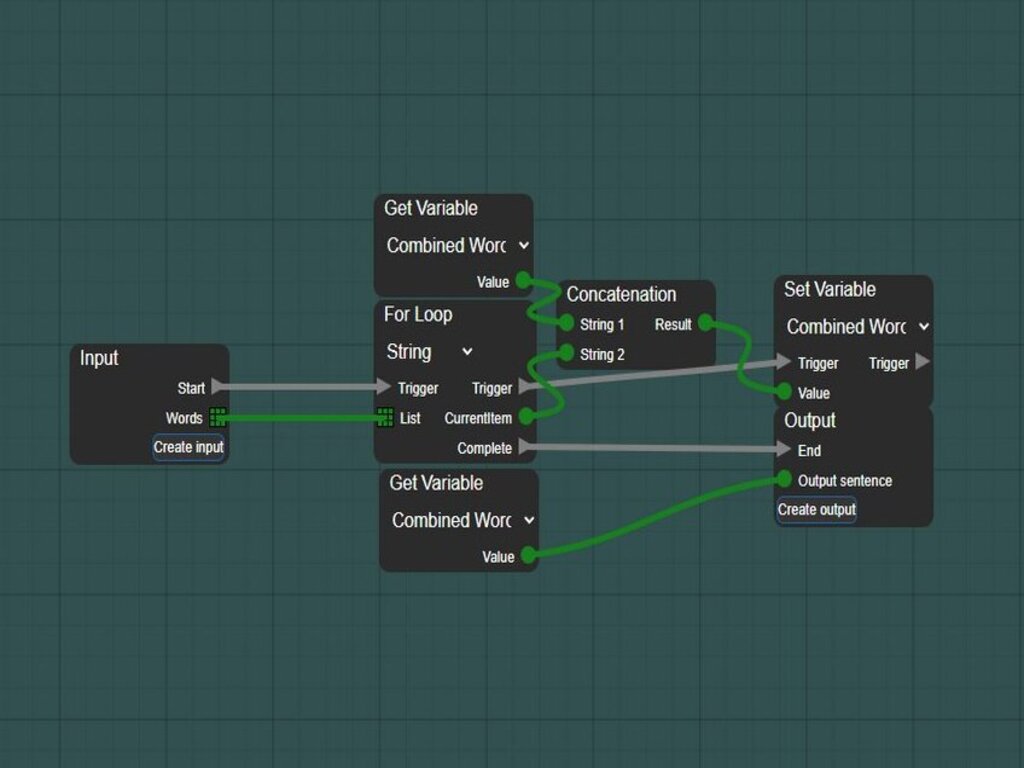
Task: Click the Result label in Concatenation
Action: click(673, 325)
